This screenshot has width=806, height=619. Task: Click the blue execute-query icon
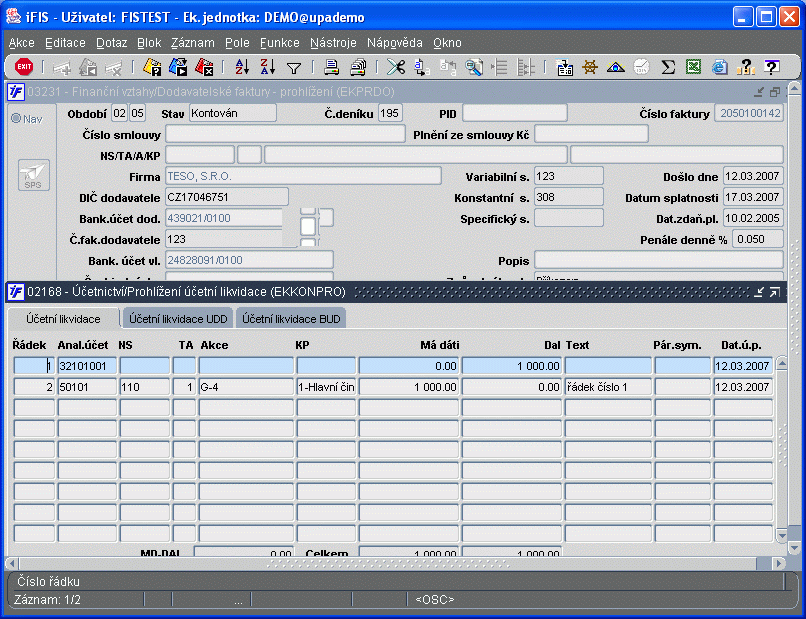coord(178,67)
